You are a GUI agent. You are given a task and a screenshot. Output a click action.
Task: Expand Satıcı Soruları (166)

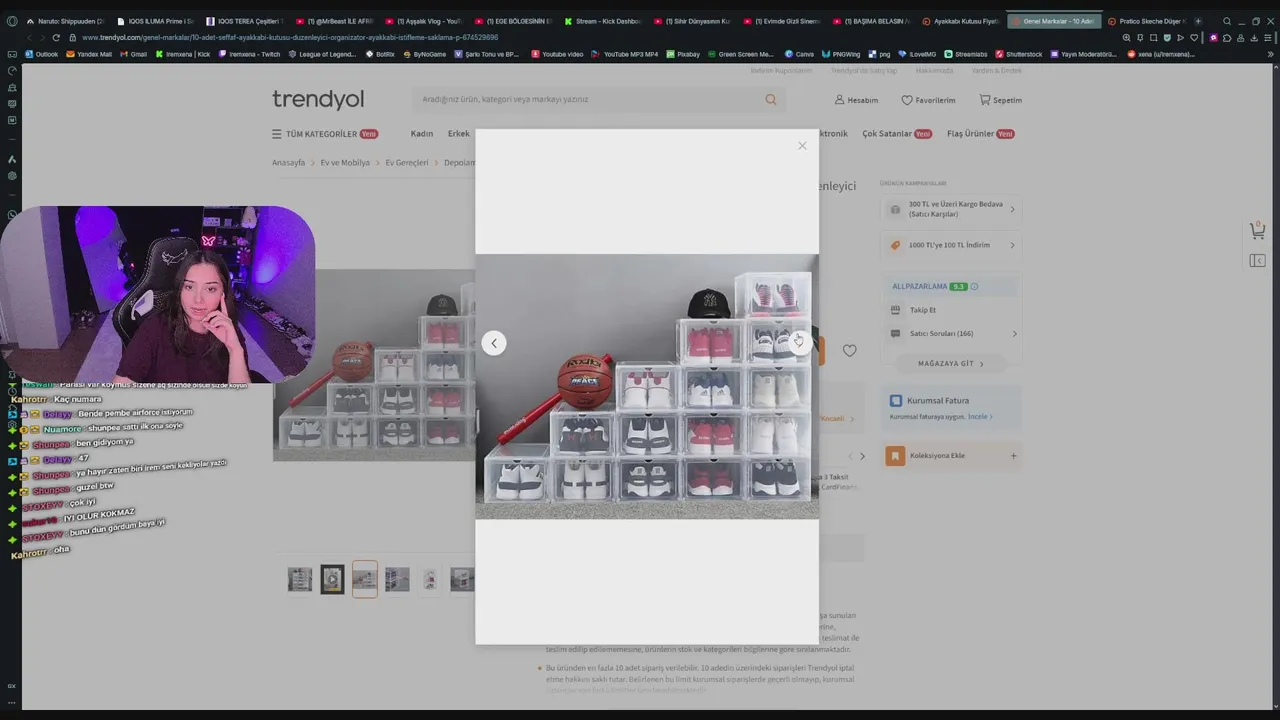(x=951, y=334)
